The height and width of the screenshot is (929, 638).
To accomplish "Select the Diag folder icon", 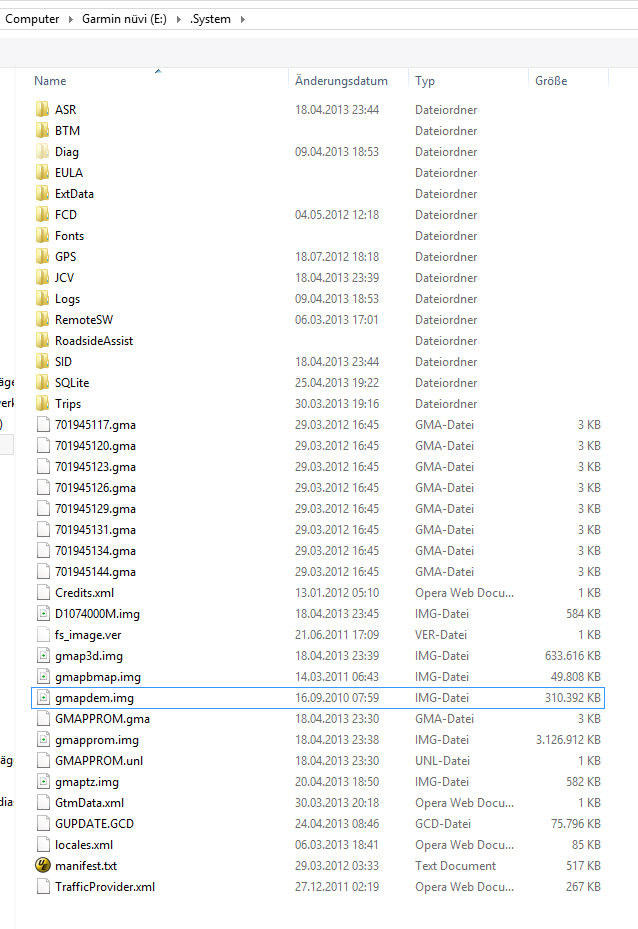I will tap(42, 152).
